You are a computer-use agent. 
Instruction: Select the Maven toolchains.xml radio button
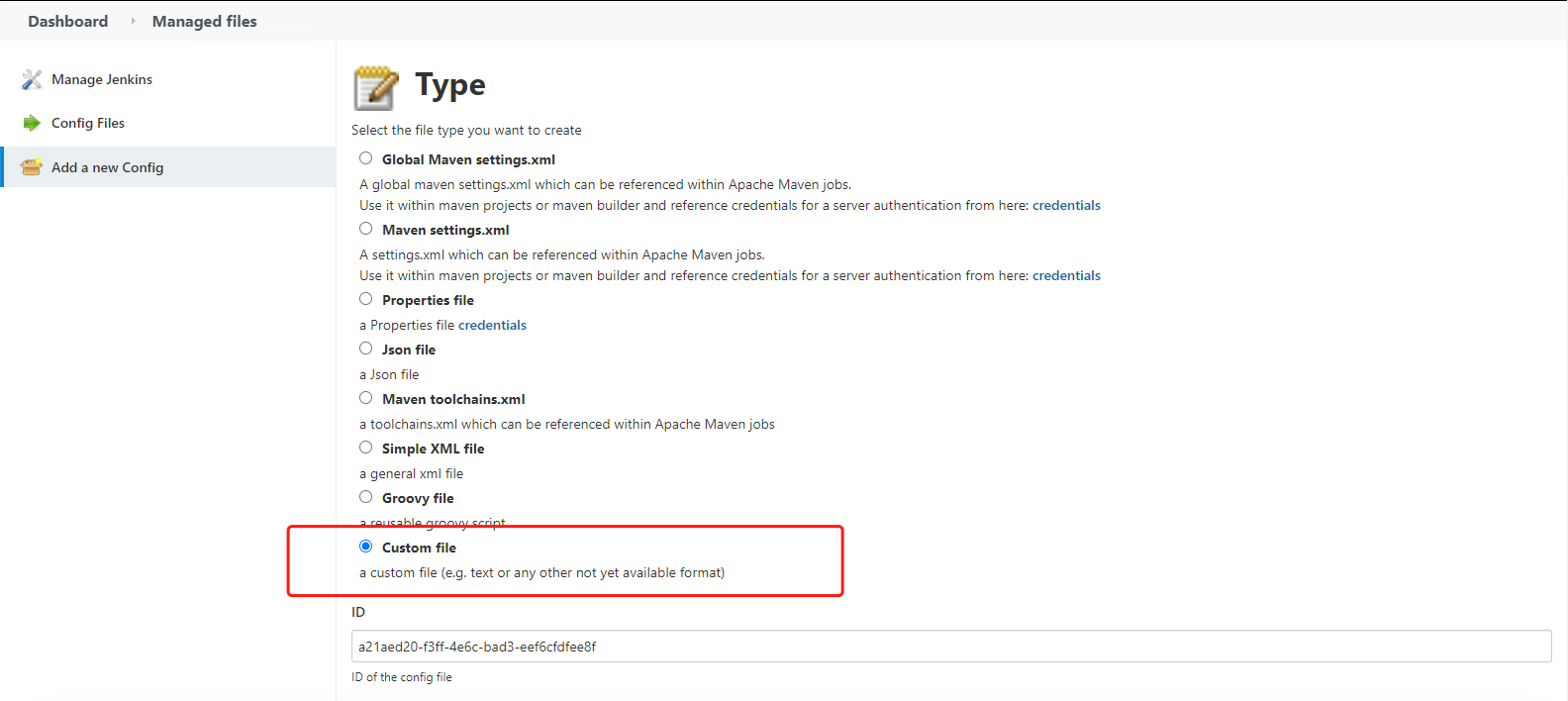[366, 398]
